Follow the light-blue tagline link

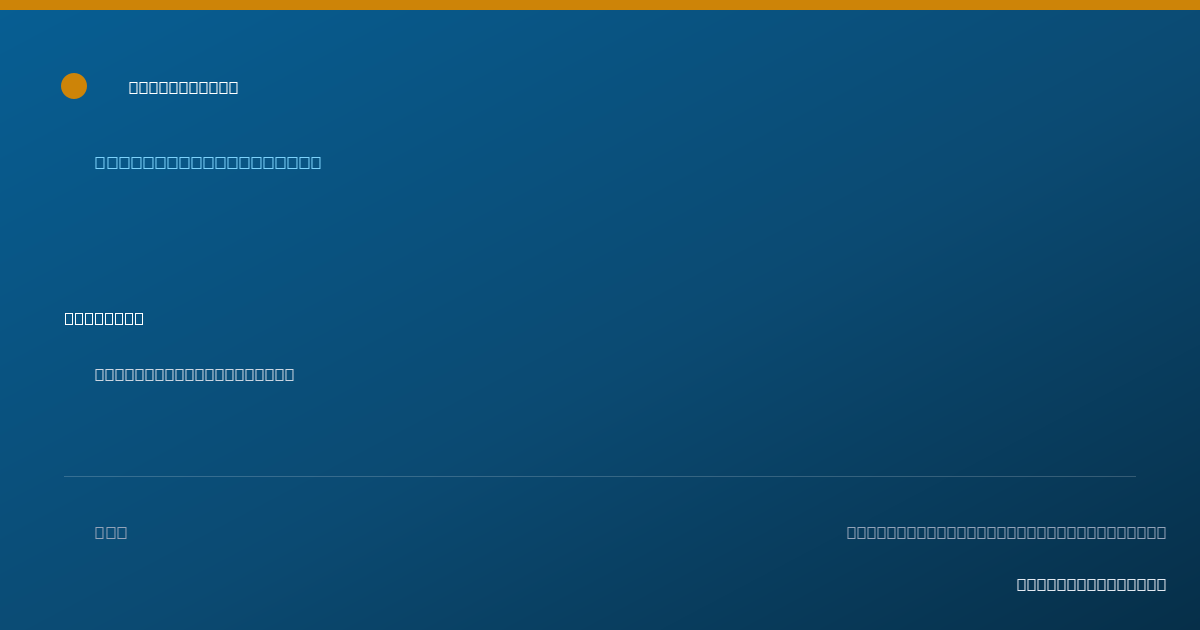coord(208,163)
